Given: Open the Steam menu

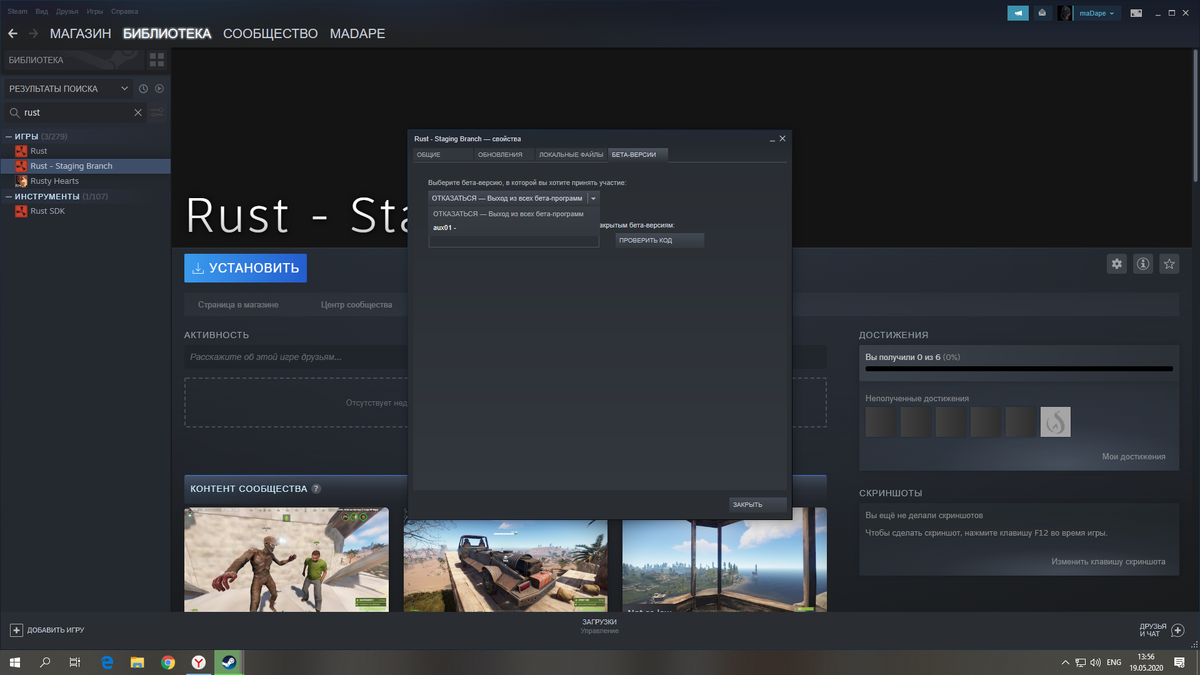Looking at the screenshot, I should [x=18, y=11].
